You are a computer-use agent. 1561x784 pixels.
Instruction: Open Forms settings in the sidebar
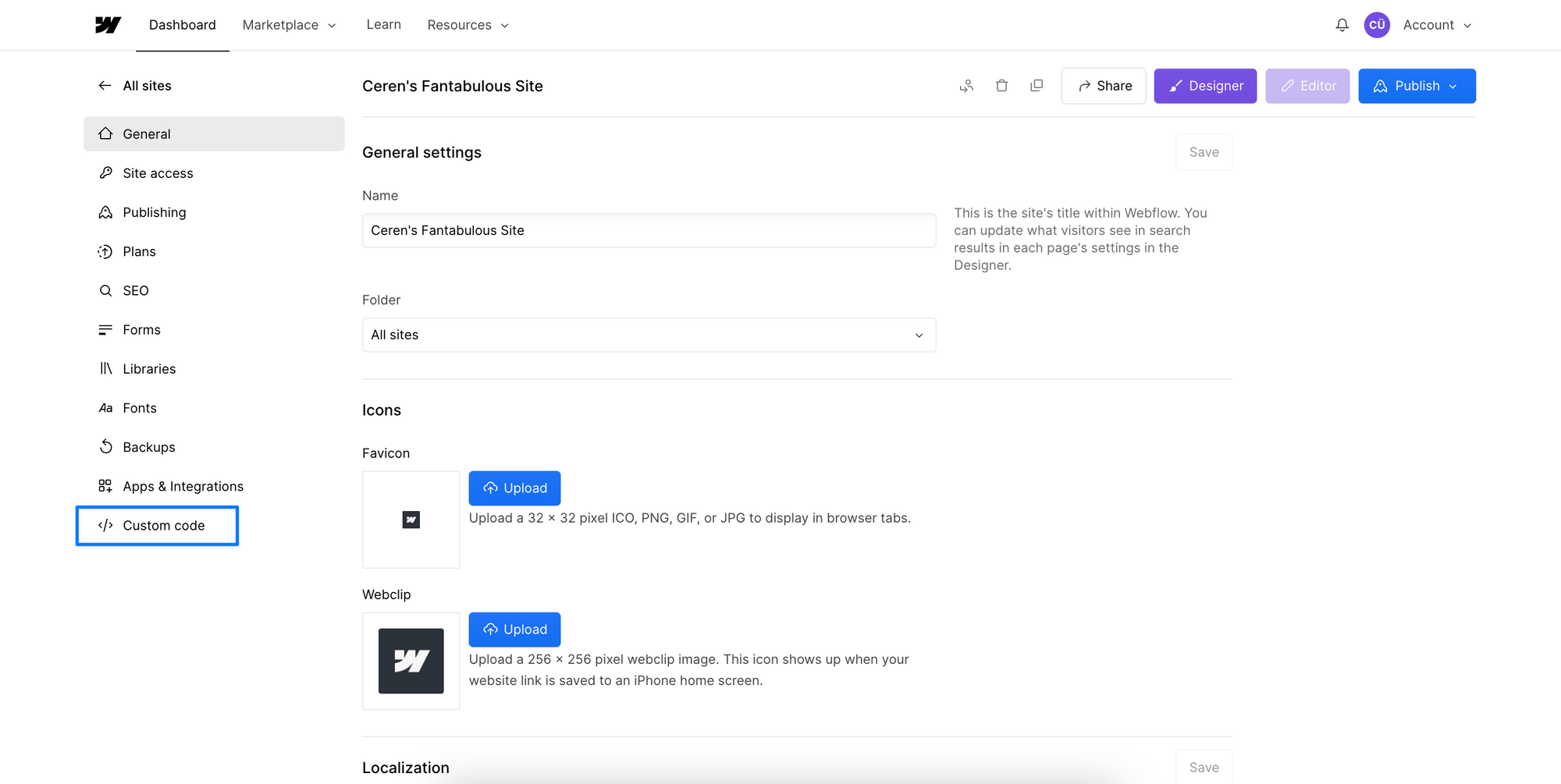pyautogui.click(x=214, y=329)
